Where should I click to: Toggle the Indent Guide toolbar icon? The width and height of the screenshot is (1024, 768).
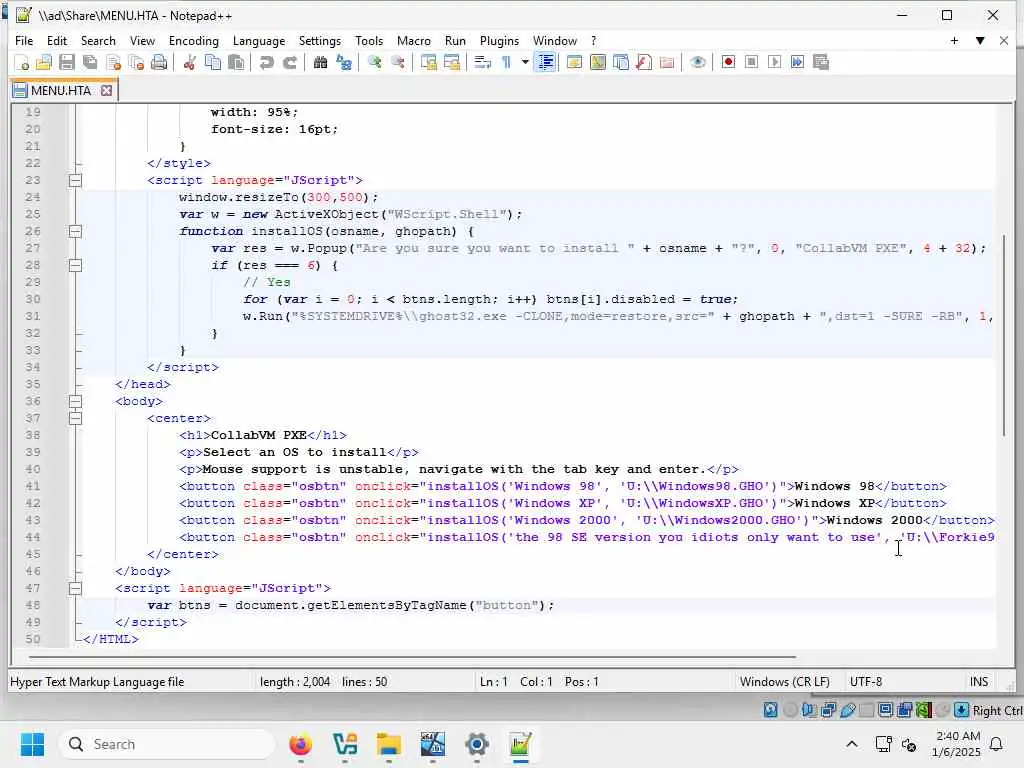pos(545,63)
